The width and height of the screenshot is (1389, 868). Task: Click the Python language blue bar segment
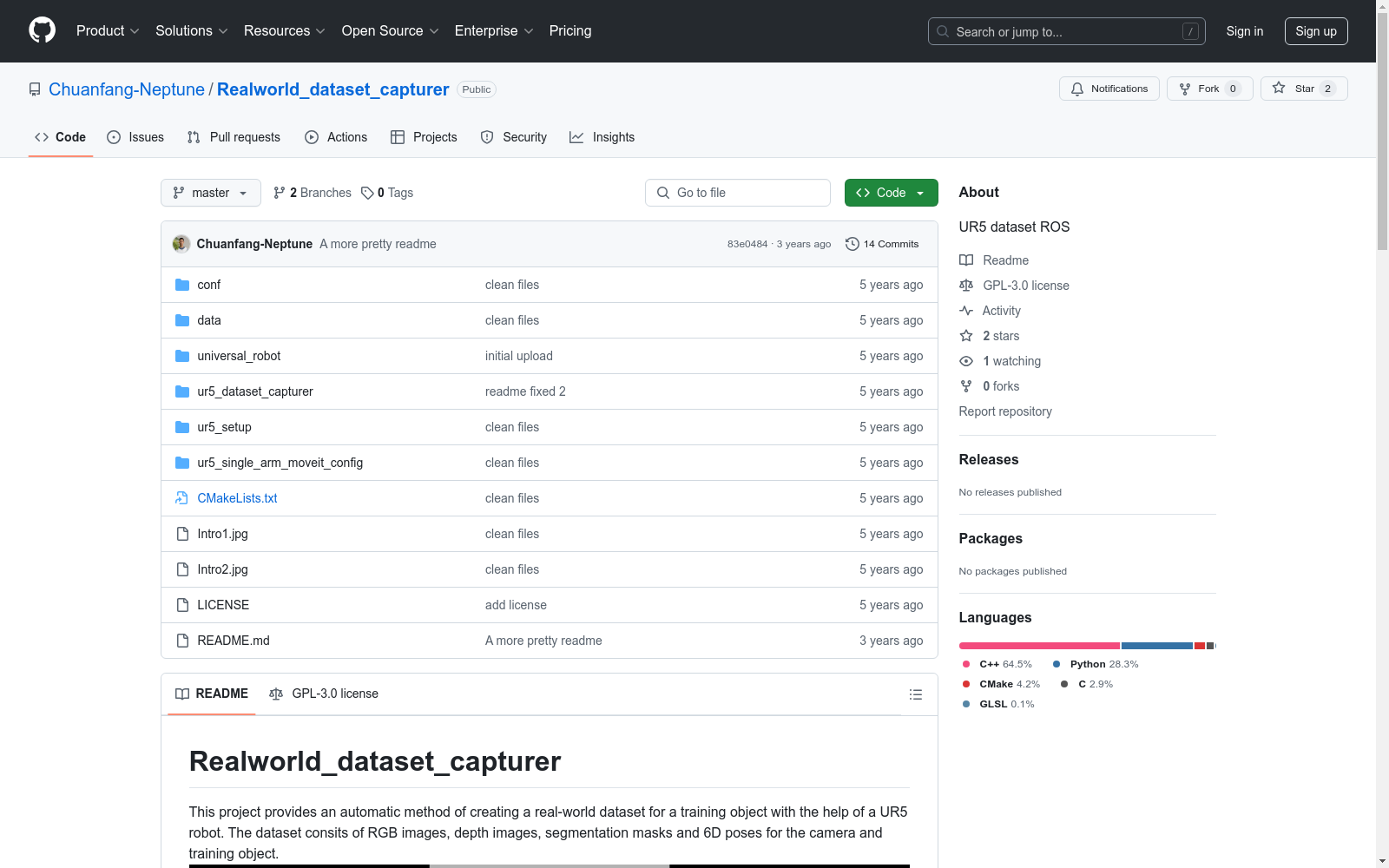[1157, 646]
